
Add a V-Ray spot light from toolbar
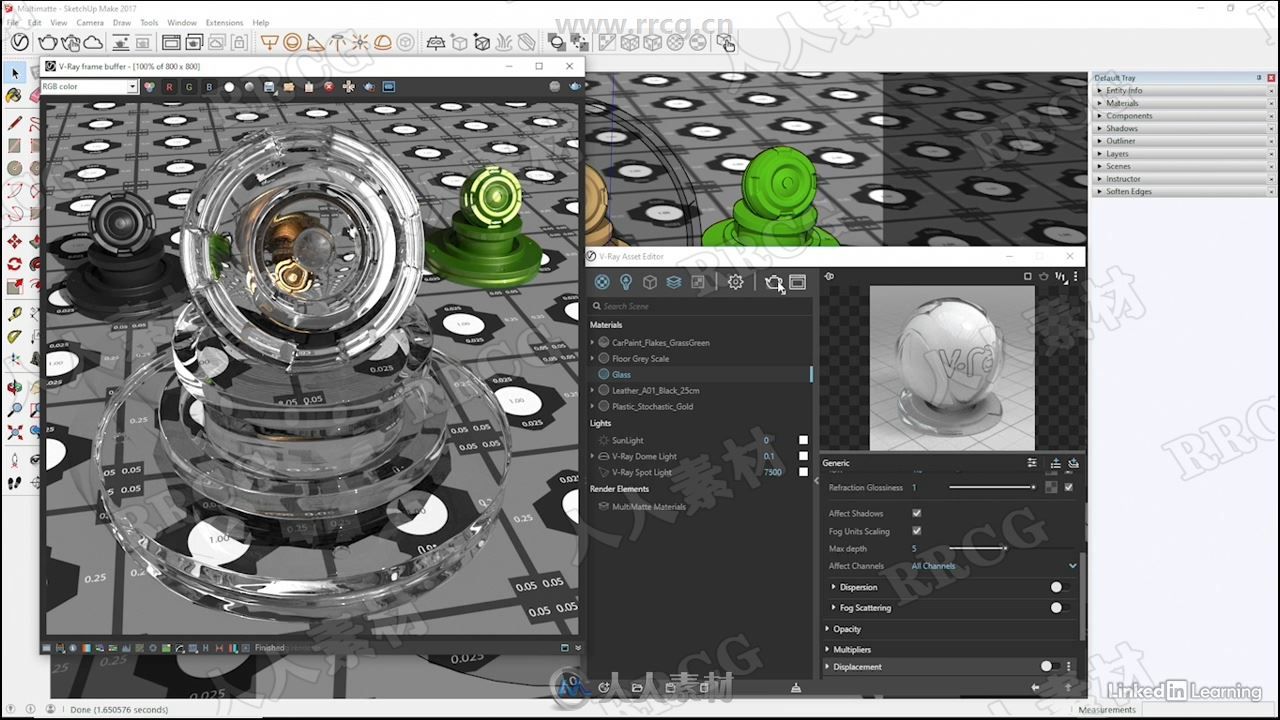pyautogui.click(x=315, y=42)
